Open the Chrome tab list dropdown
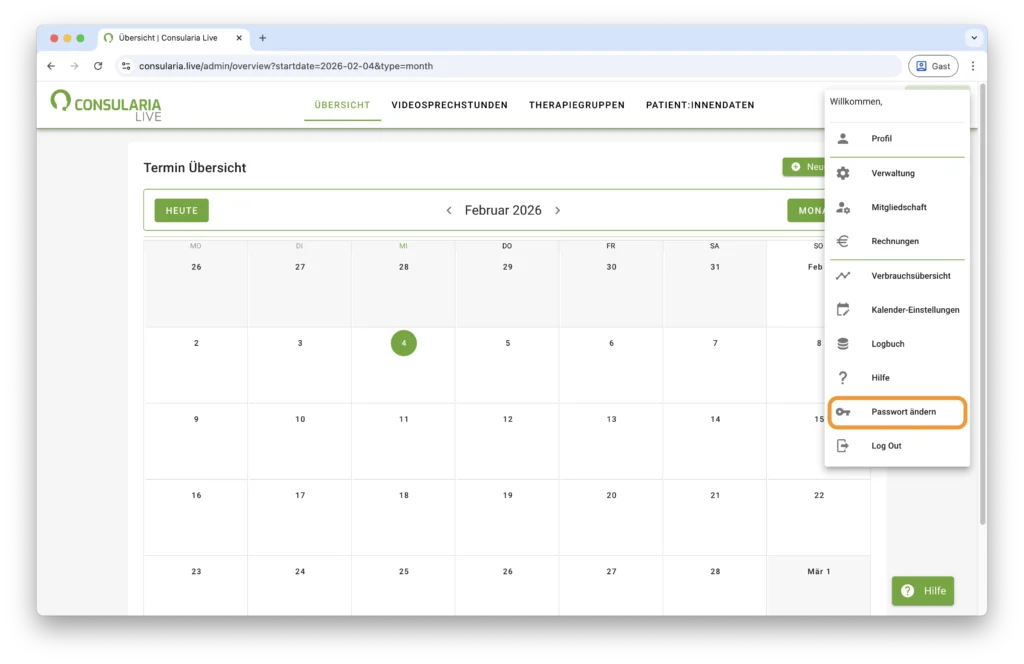Image resolution: width=1024 pixels, height=664 pixels. coord(973,38)
